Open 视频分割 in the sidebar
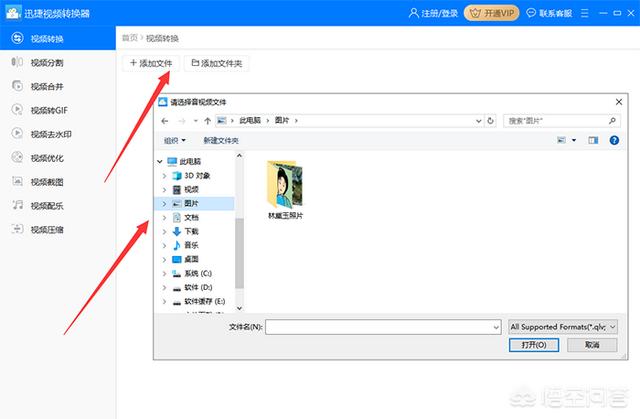This screenshot has height=419, width=640. pos(47,62)
